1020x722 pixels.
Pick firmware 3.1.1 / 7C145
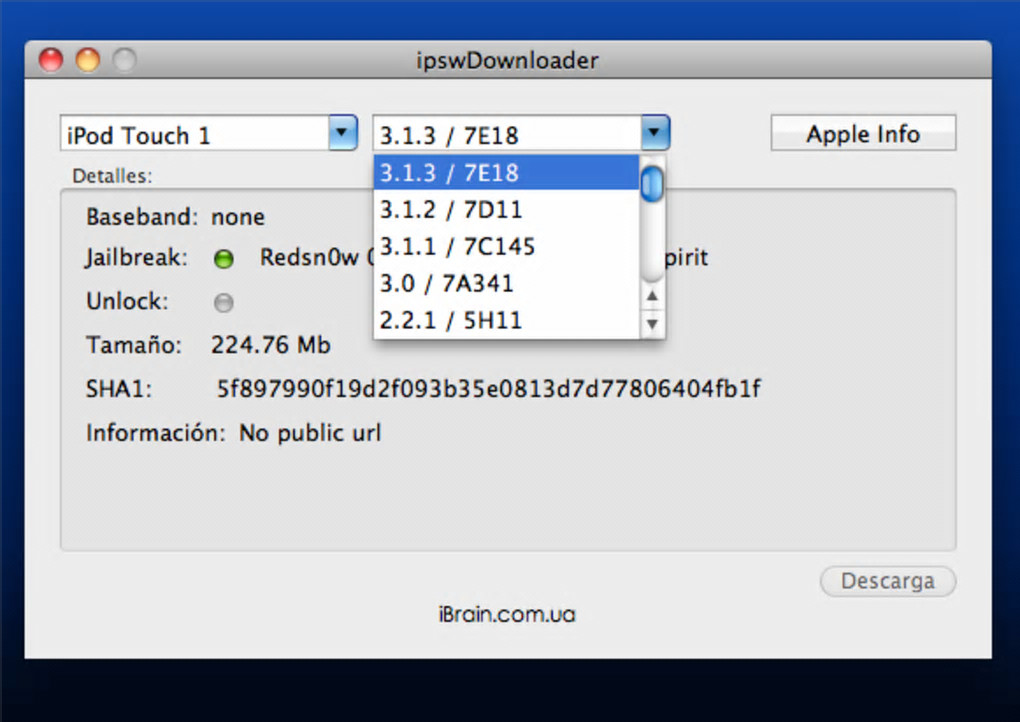pos(506,247)
